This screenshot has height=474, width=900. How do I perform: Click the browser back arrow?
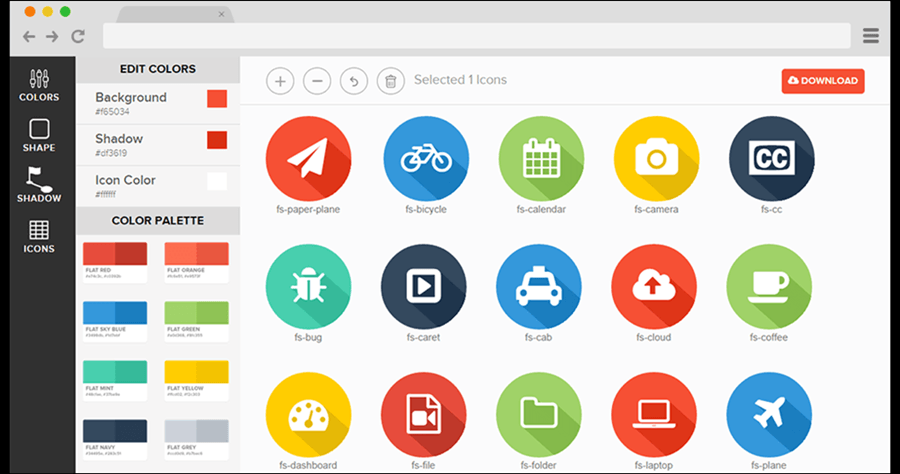[29, 37]
